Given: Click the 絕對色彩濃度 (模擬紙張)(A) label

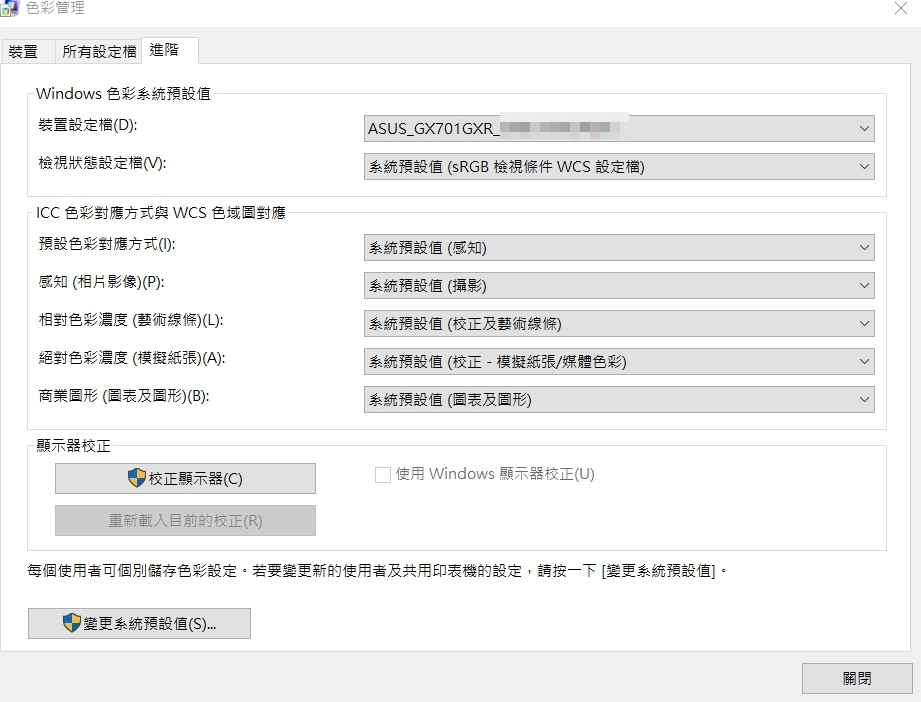Looking at the screenshot, I should (x=132, y=358).
